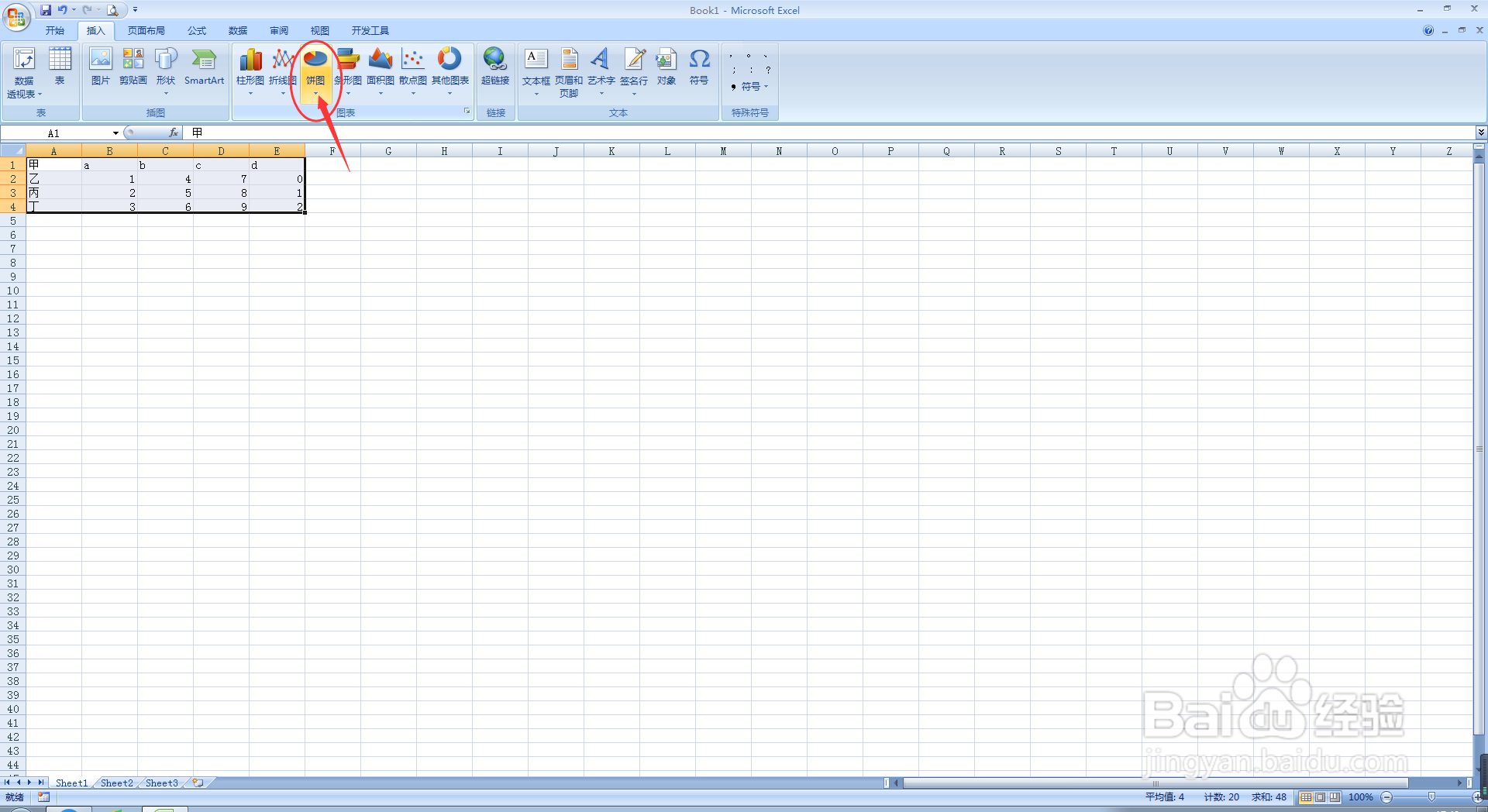Image resolution: width=1488 pixels, height=812 pixels.
Task: Open the Name Box dropdown arrow
Action: pos(115,133)
